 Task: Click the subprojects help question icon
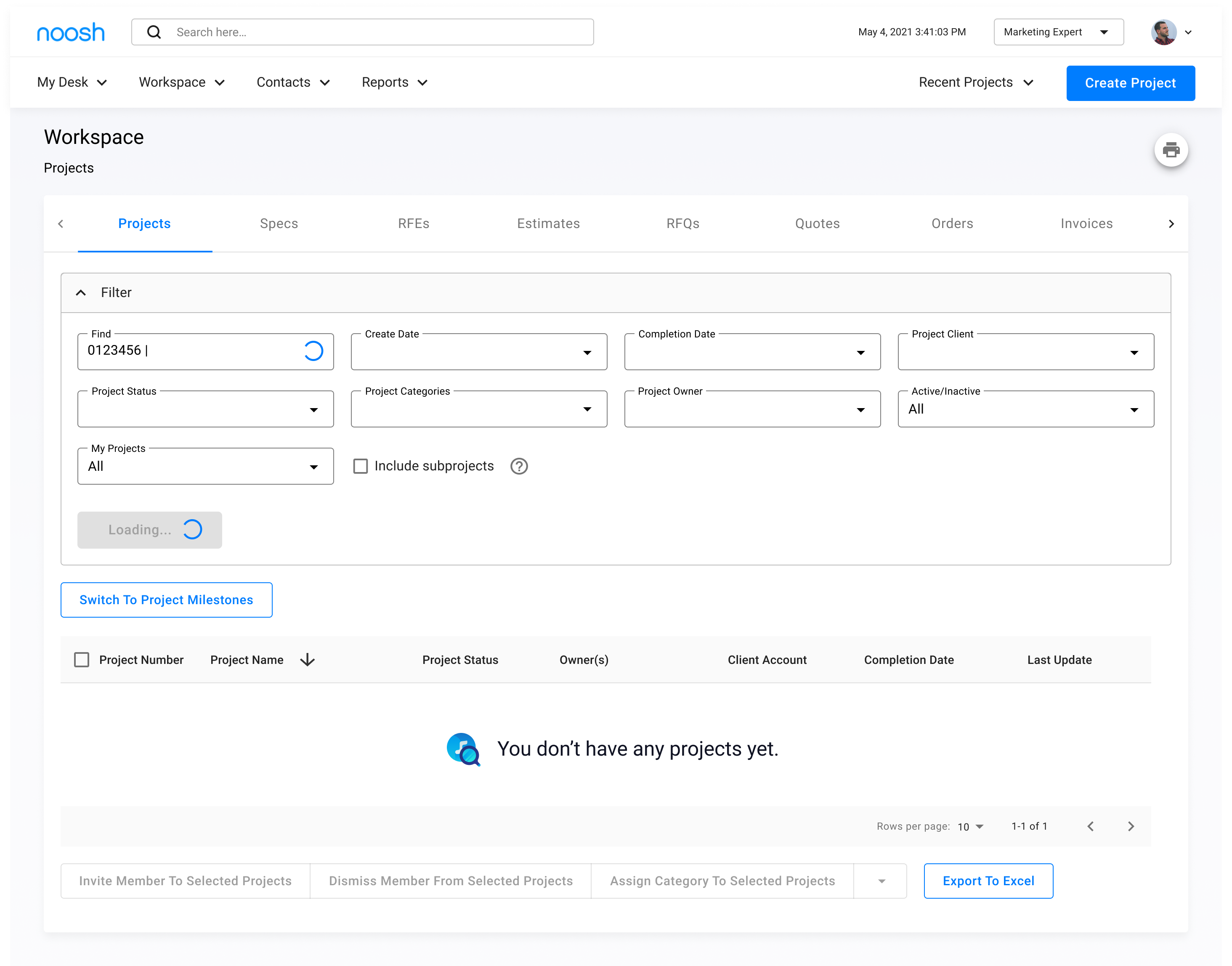519,466
